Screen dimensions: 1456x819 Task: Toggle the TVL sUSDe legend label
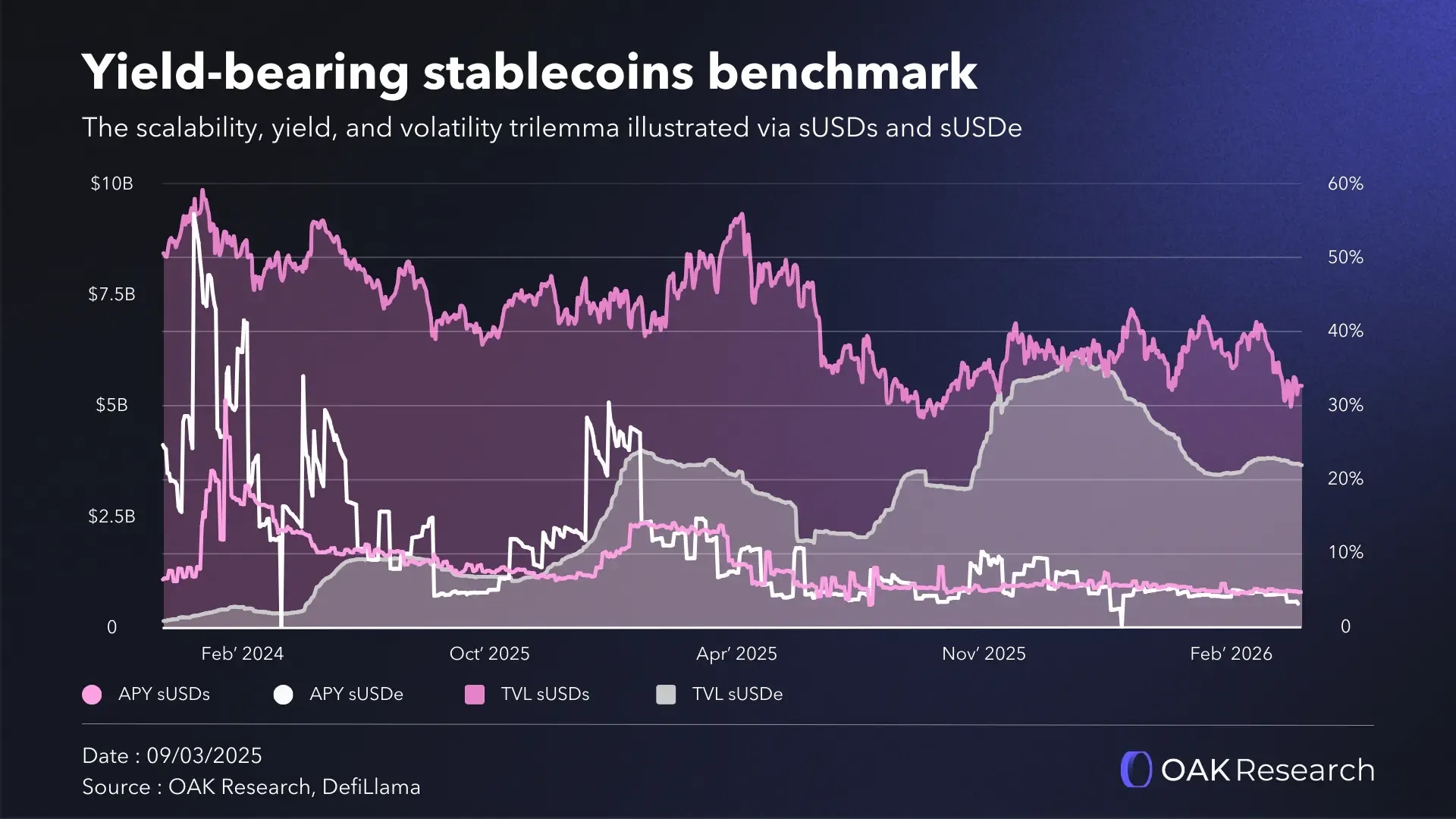point(737,694)
